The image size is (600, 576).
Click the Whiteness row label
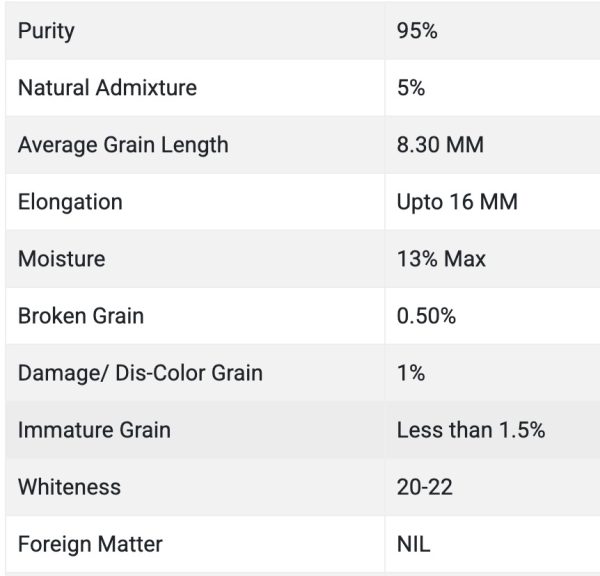69,487
